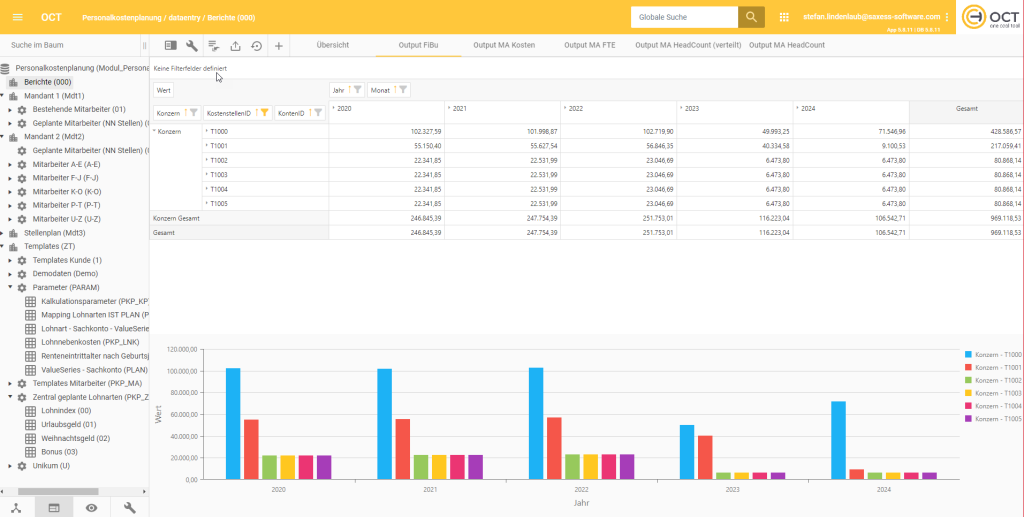1024x517 pixels.
Task: Expand the T1000 row in pivot table
Action: (206, 131)
